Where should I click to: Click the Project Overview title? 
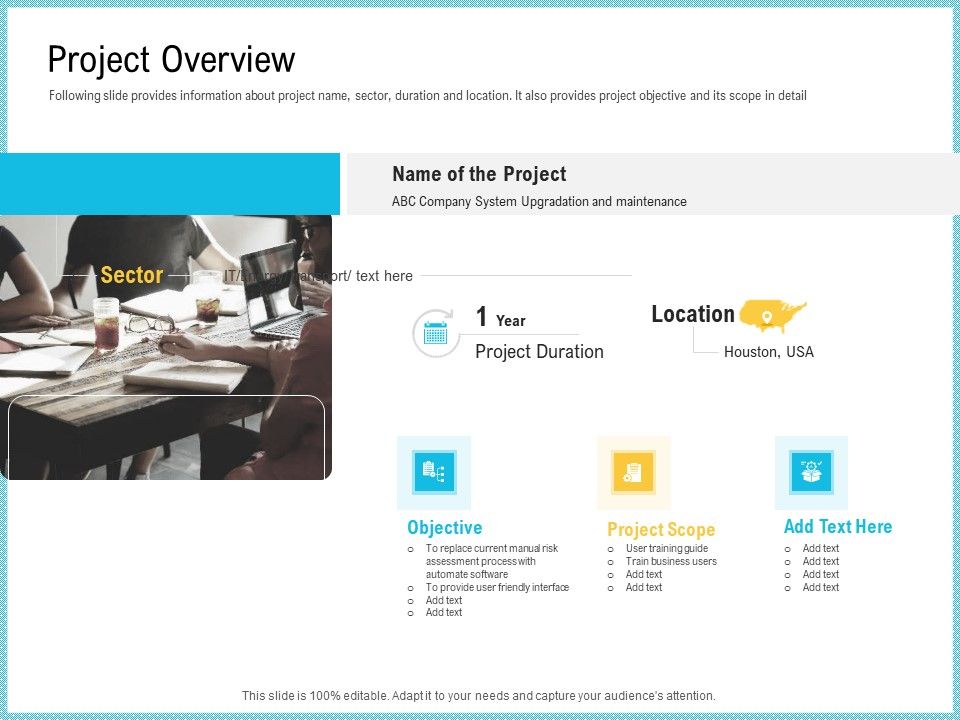coord(171,60)
